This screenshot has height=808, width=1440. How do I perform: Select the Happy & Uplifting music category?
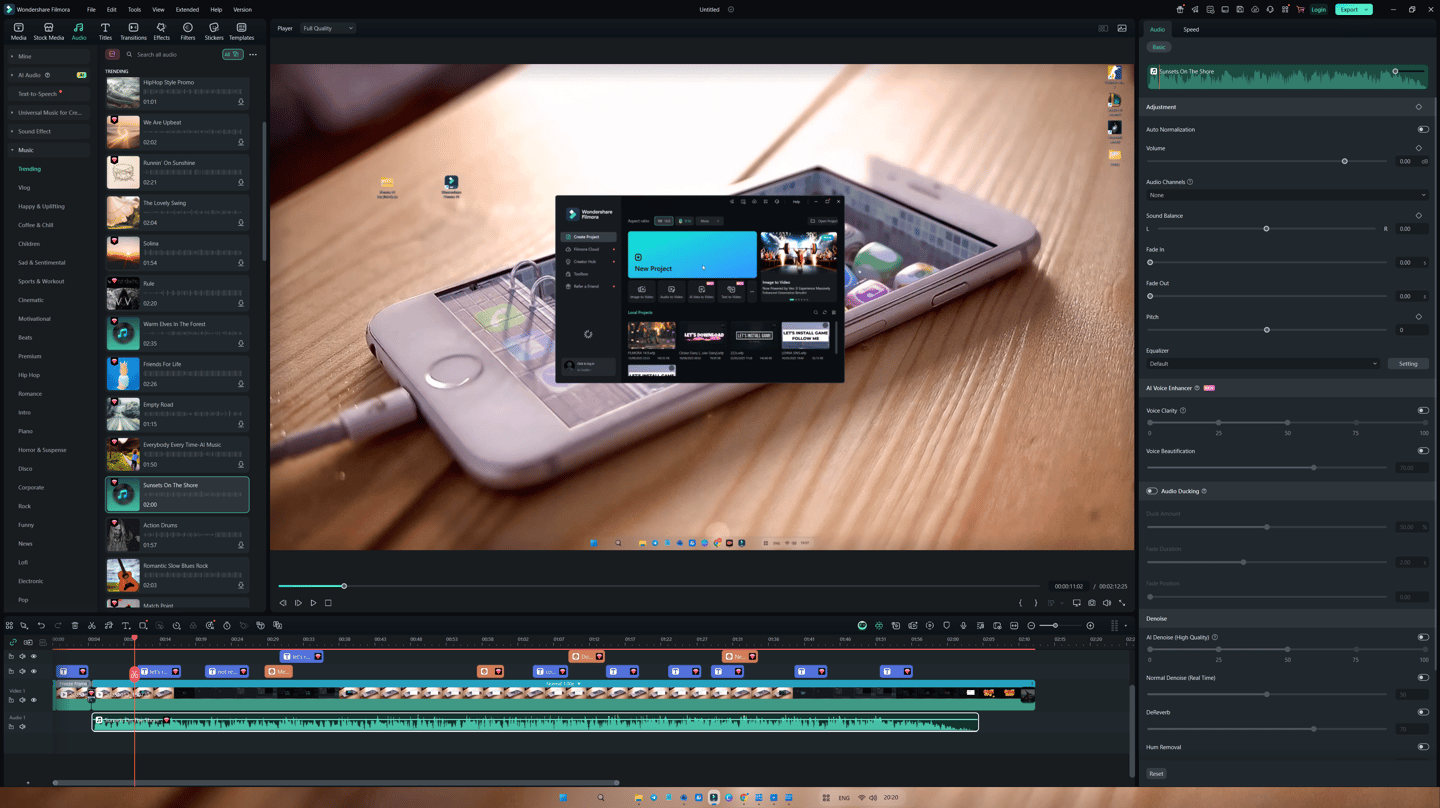pyautogui.click(x=41, y=206)
